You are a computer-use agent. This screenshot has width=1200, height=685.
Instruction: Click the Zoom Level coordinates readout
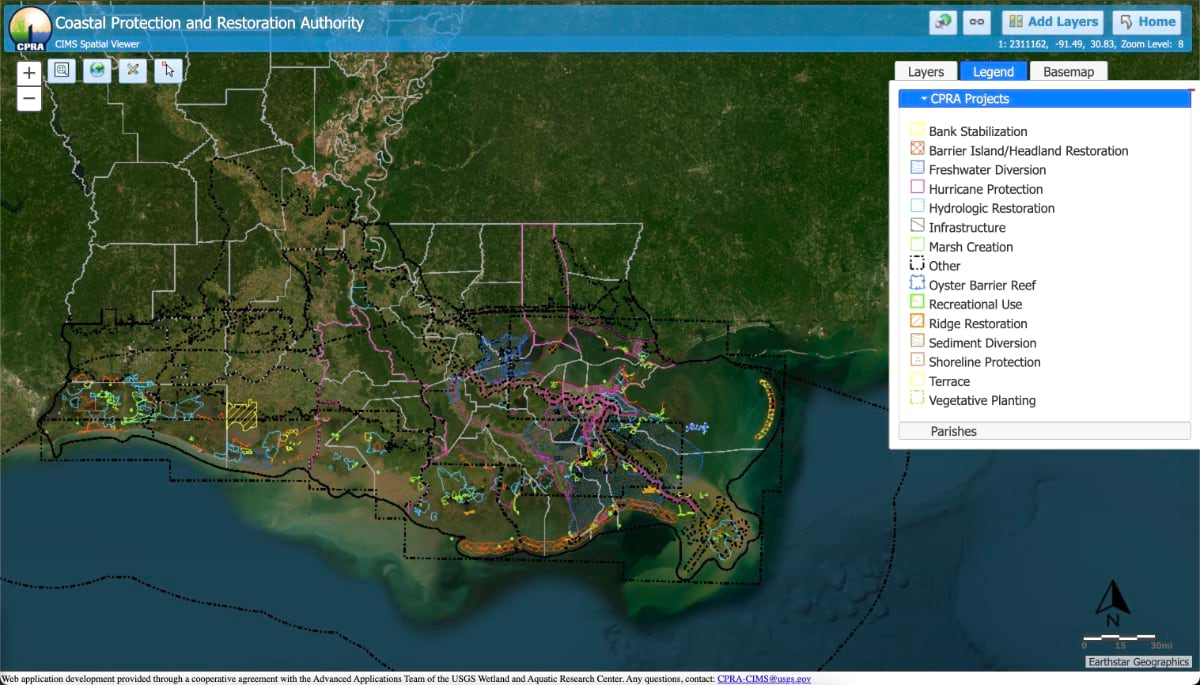(x=1091, y=44)
